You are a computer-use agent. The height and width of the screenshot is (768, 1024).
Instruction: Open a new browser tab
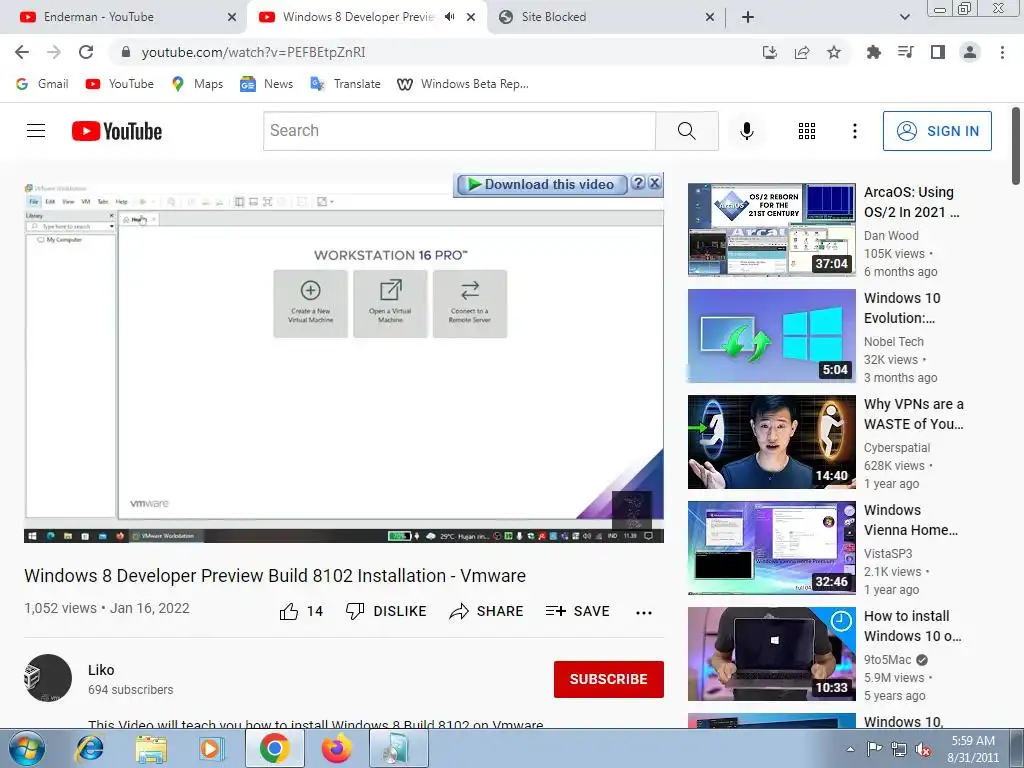coord(748,17)
